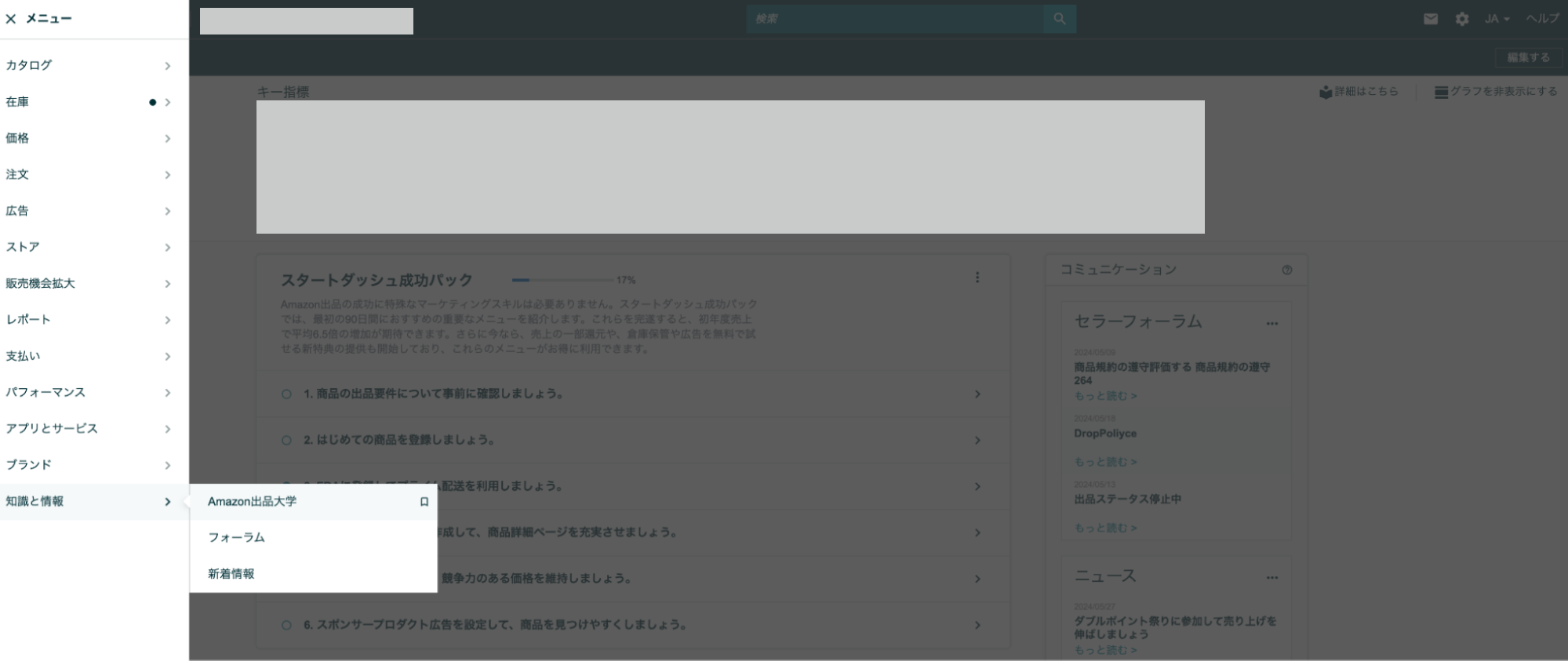Close the menu with the X icon
The image size is (1568, 661).
[x=11, y=19]
